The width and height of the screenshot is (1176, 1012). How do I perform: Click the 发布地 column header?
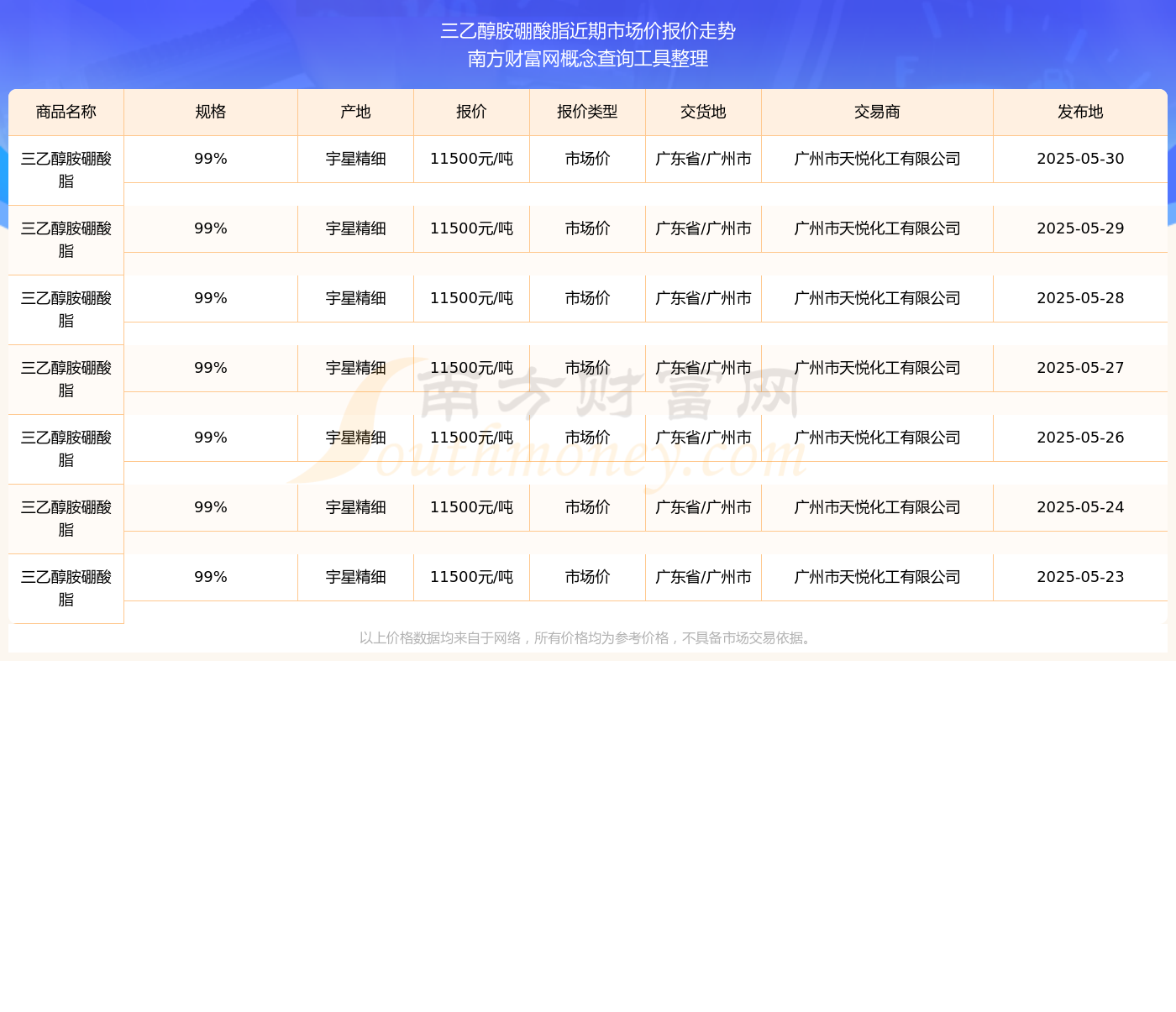pos(1080,112)
